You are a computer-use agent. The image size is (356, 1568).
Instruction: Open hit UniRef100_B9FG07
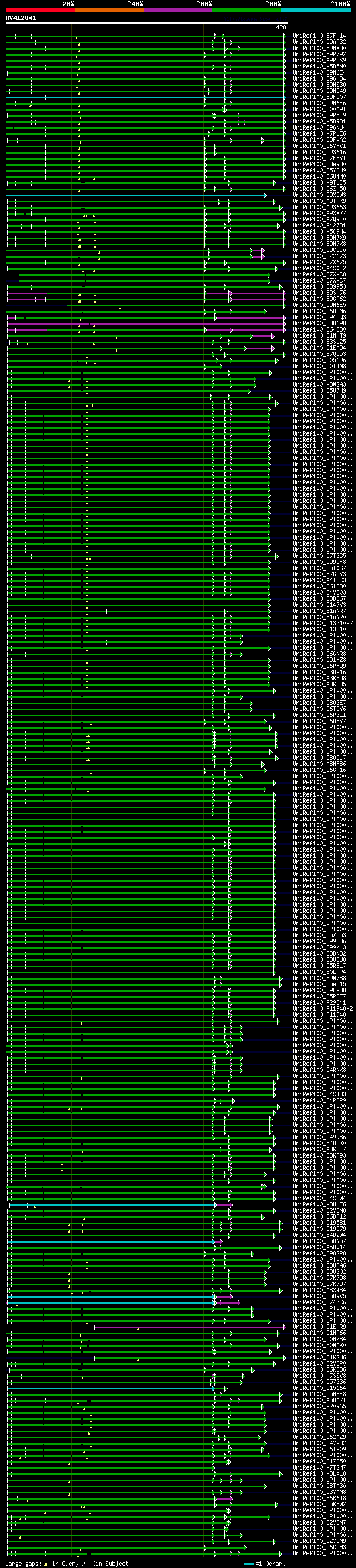coord(319,97)
